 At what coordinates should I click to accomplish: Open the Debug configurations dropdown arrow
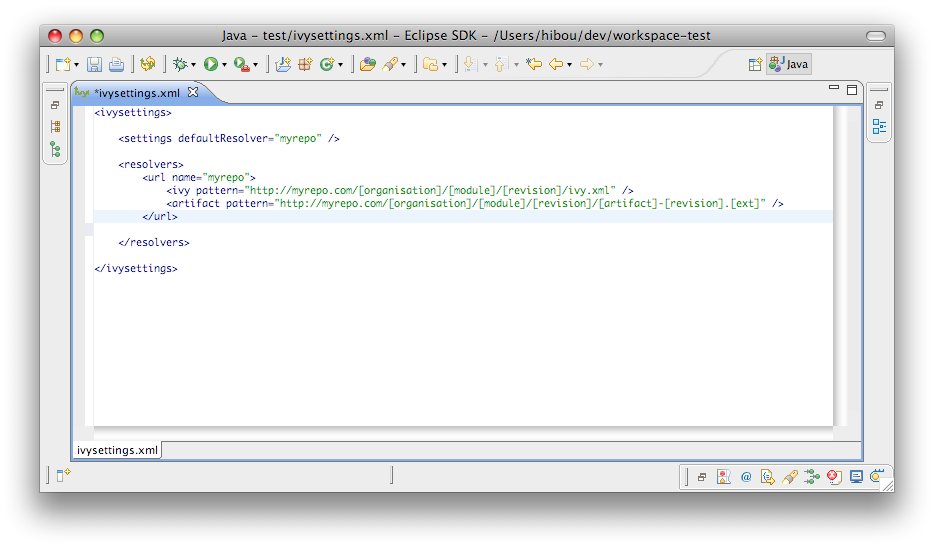click(x=194, y=66)
